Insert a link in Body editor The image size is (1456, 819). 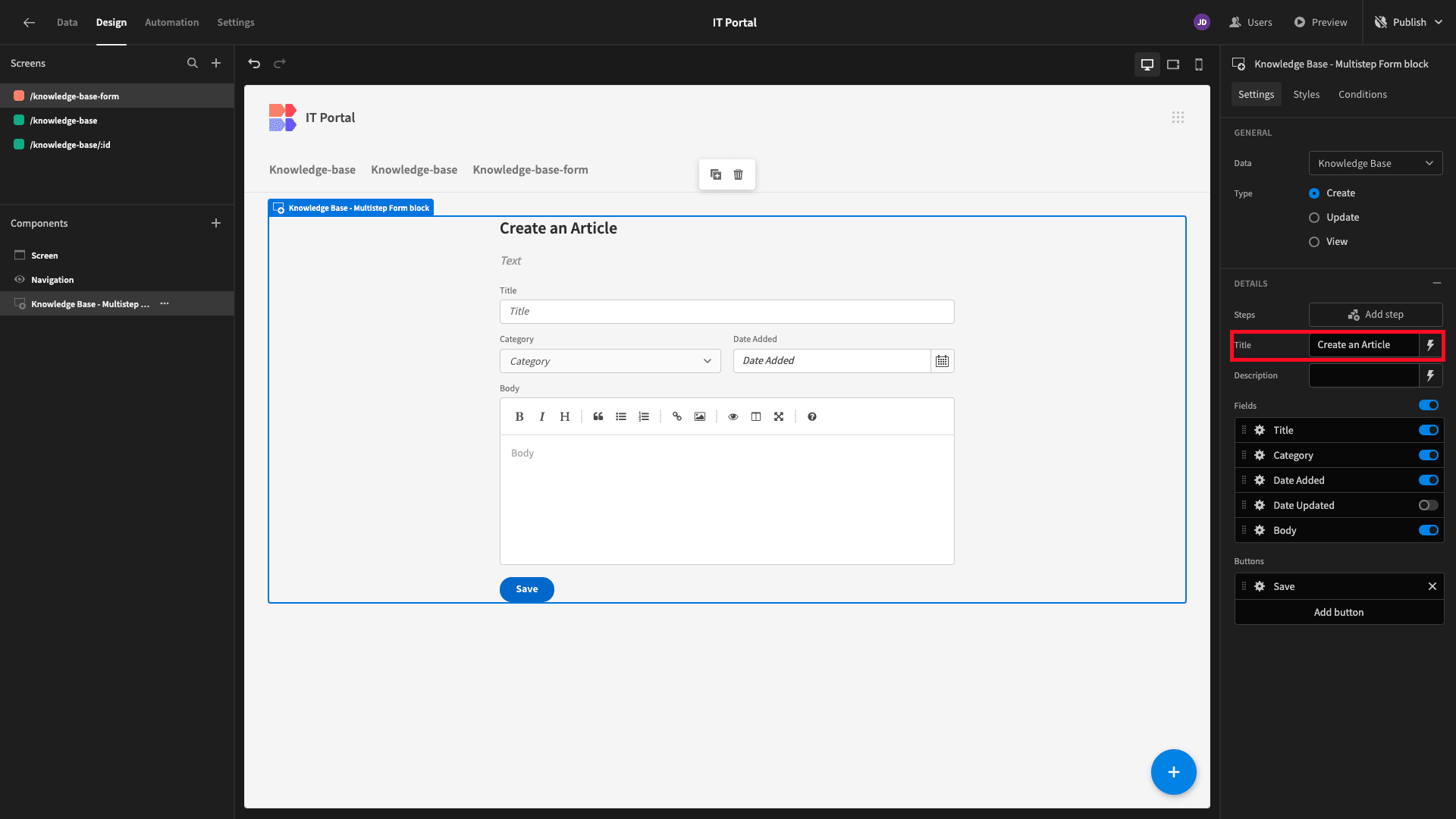(x=677, y=416)
